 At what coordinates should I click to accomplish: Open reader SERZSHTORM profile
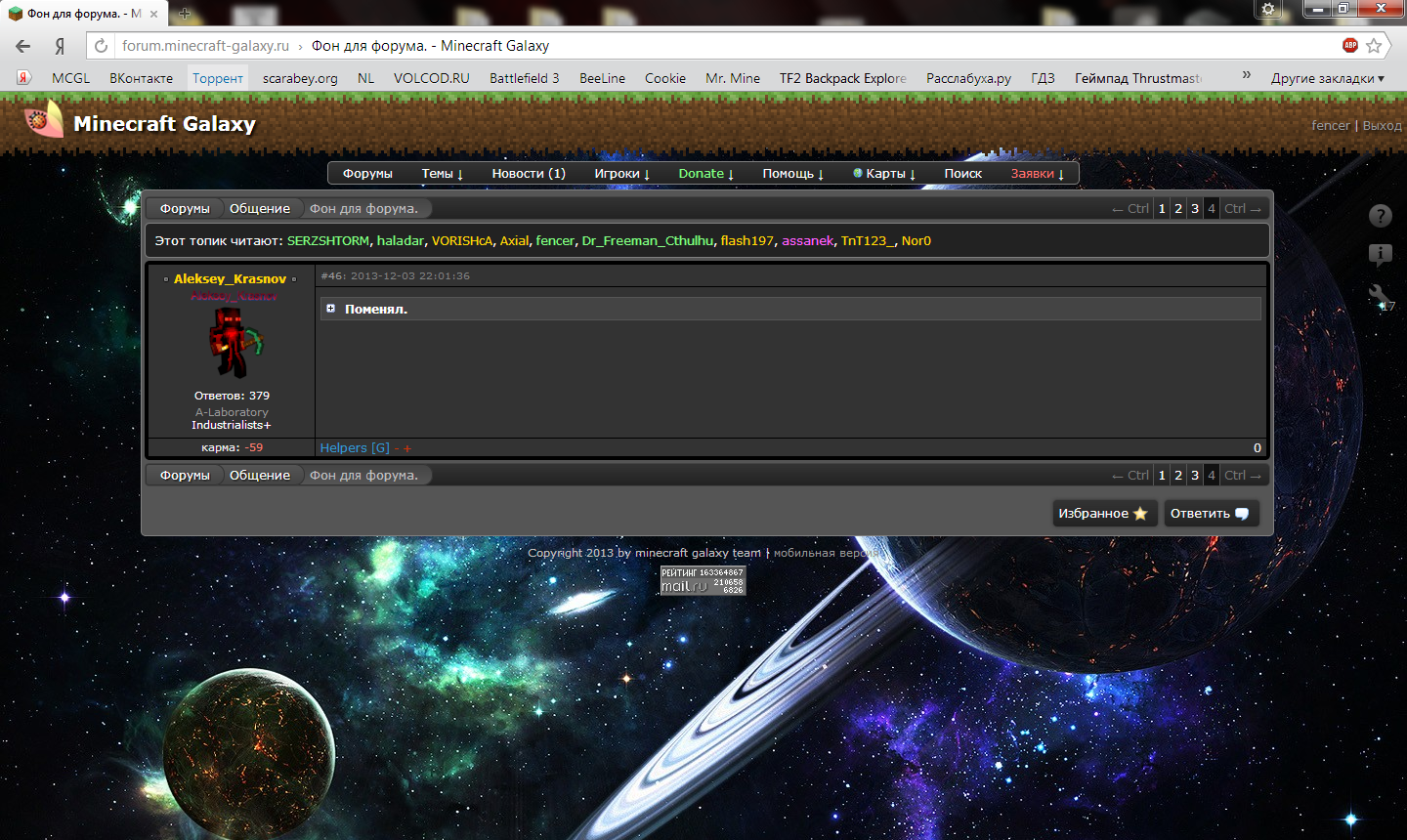click(328, 240)
